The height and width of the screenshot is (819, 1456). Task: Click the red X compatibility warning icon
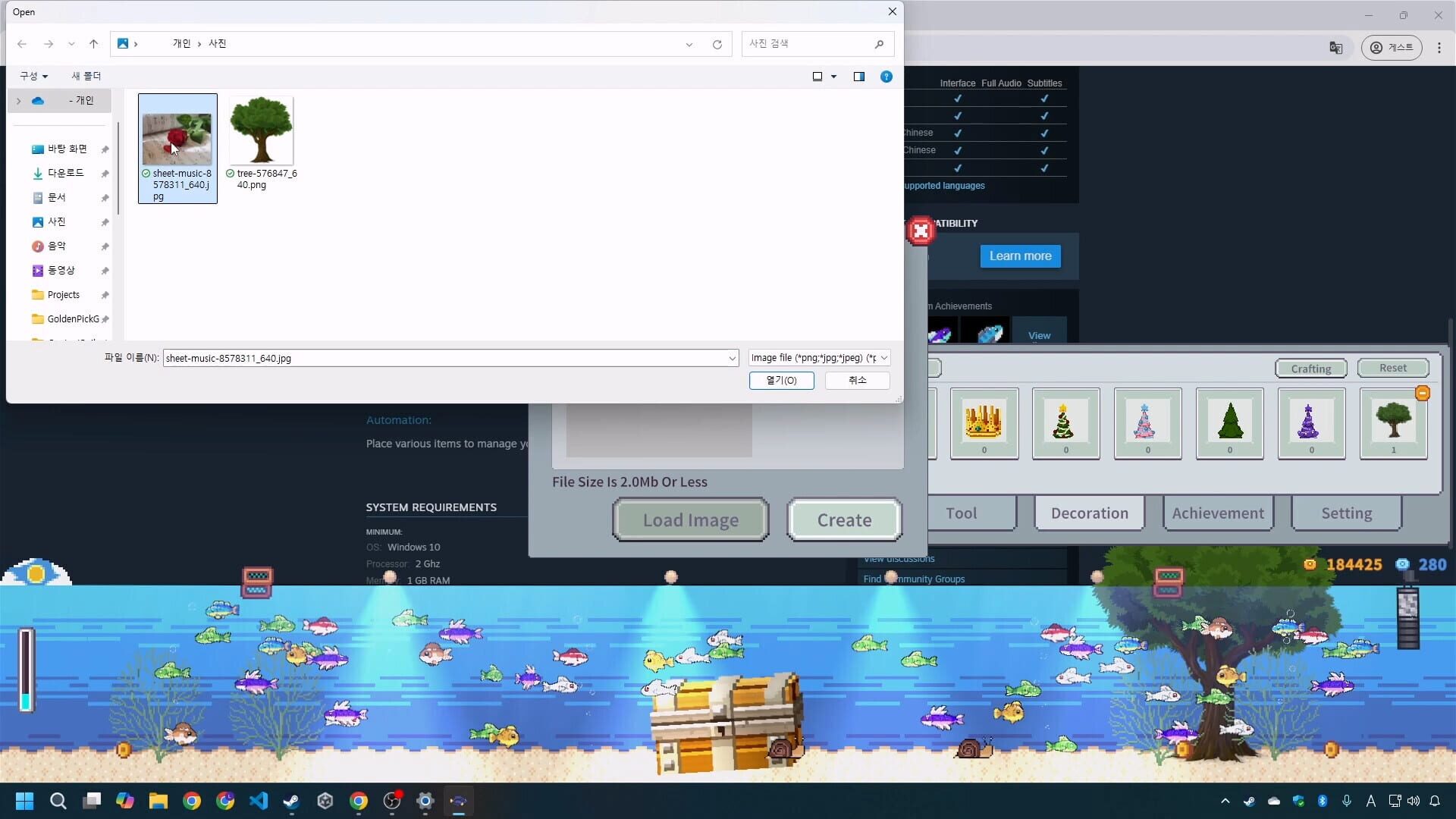[x=921, y=231]
